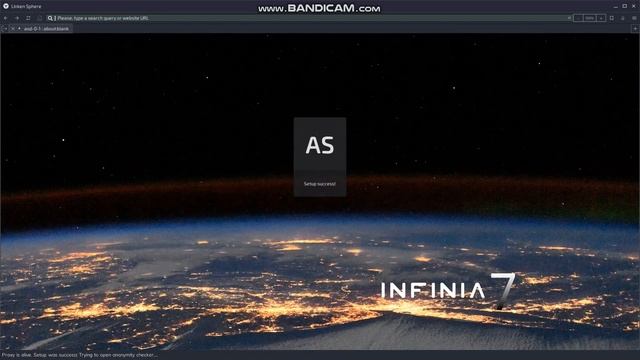Click the fullscreen icon next to forward arrow

tap(28, 18)
